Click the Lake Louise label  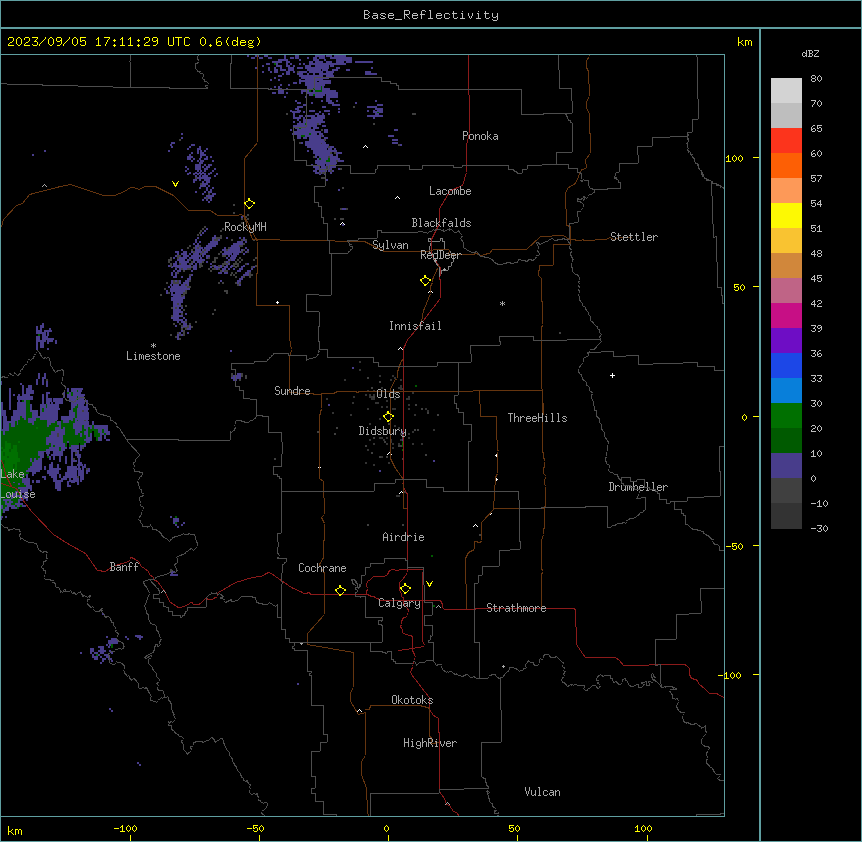pos(18,484)
